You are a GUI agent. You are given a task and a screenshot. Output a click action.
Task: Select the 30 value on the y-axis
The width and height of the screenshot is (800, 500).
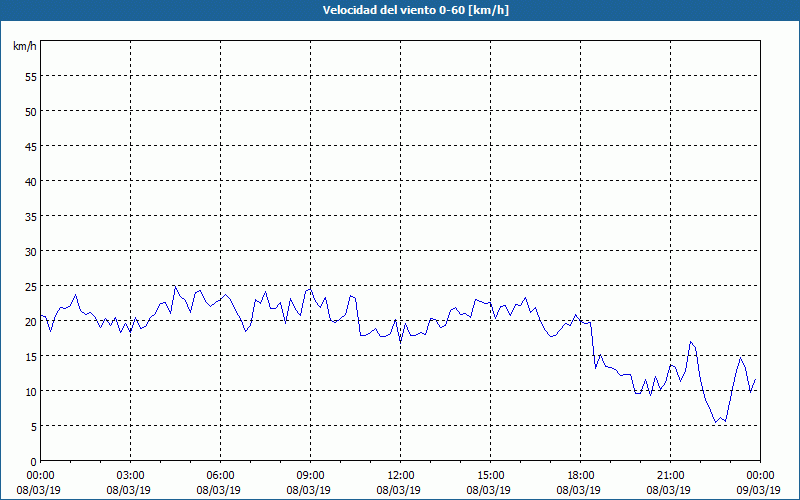[31, 251]
